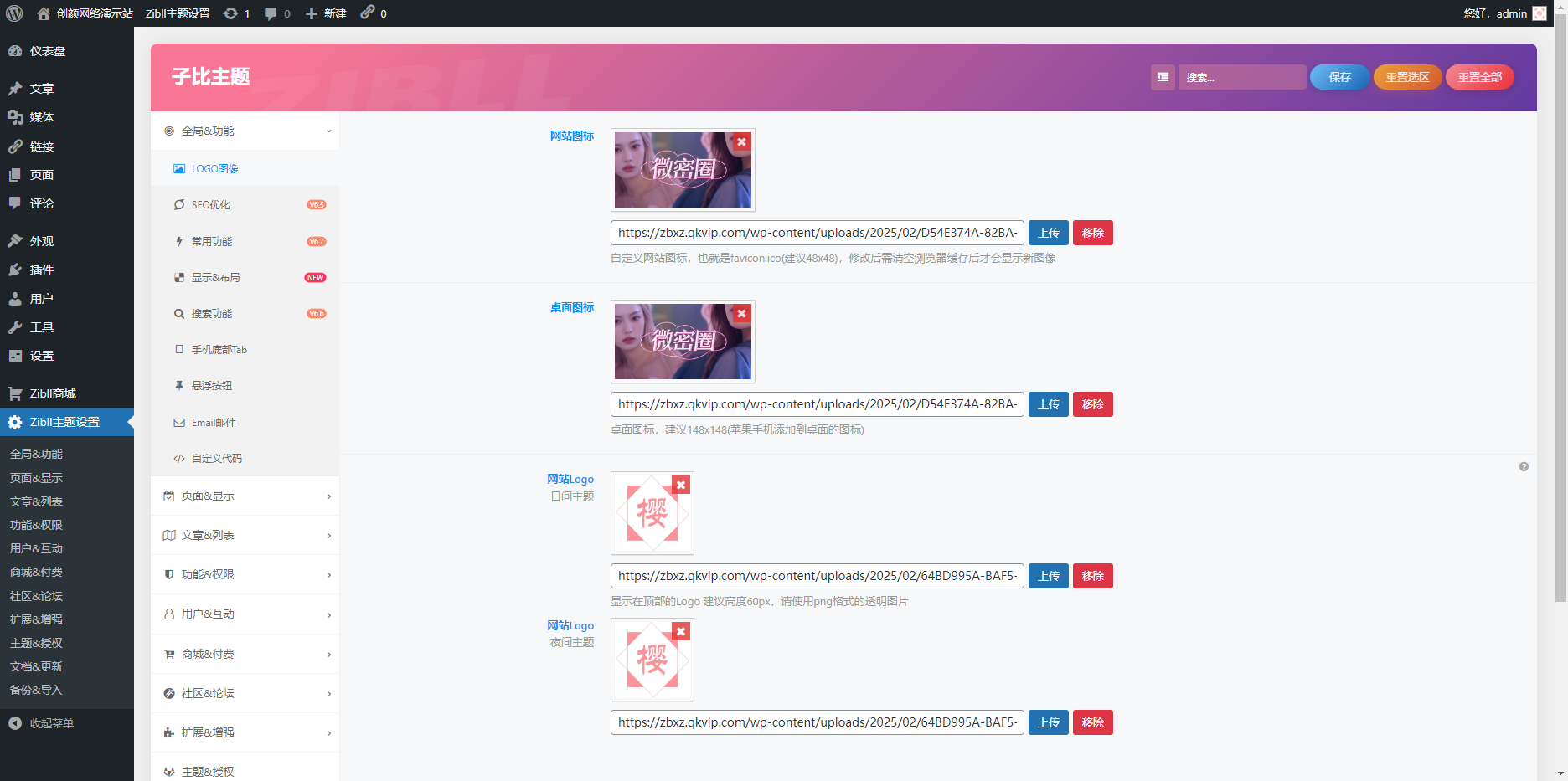Expand the 功能&权限 section
1568x781 pixels.
[245, 574]
